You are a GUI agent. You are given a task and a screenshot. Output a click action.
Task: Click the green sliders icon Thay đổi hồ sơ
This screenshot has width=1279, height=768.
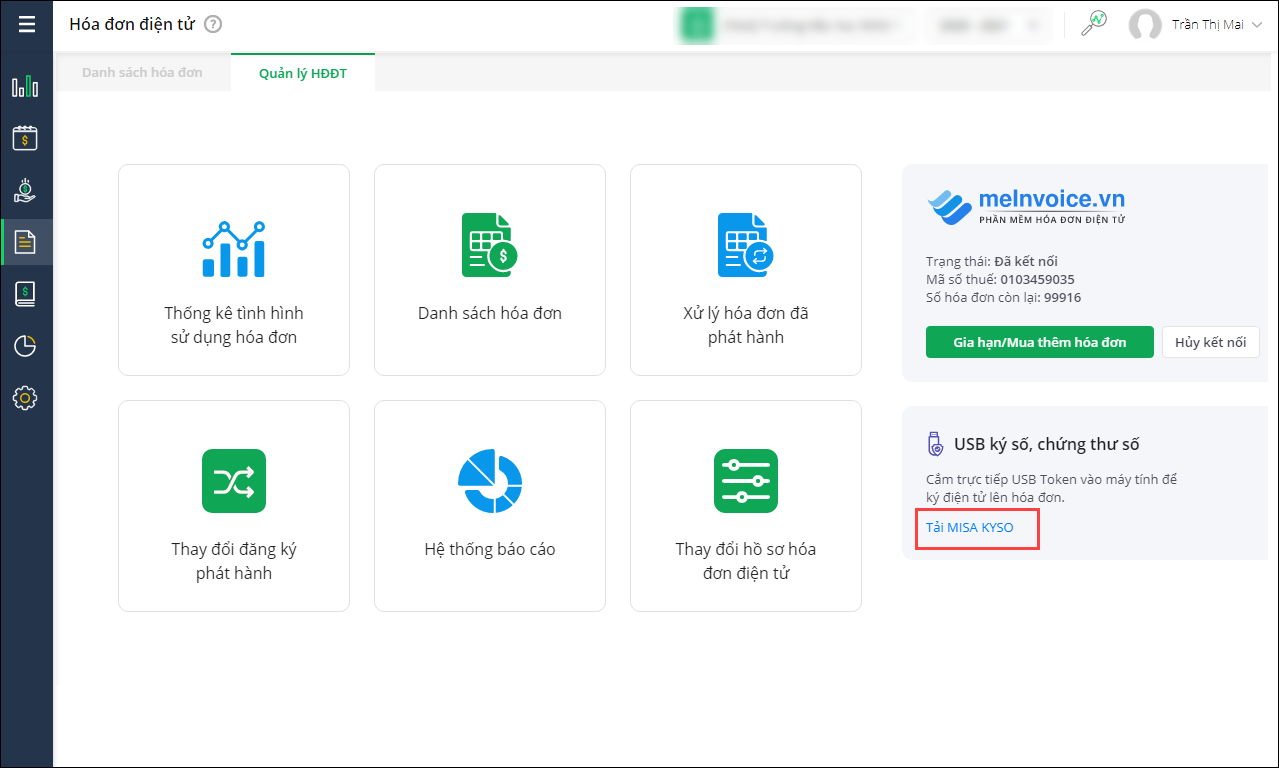[746, 481]
